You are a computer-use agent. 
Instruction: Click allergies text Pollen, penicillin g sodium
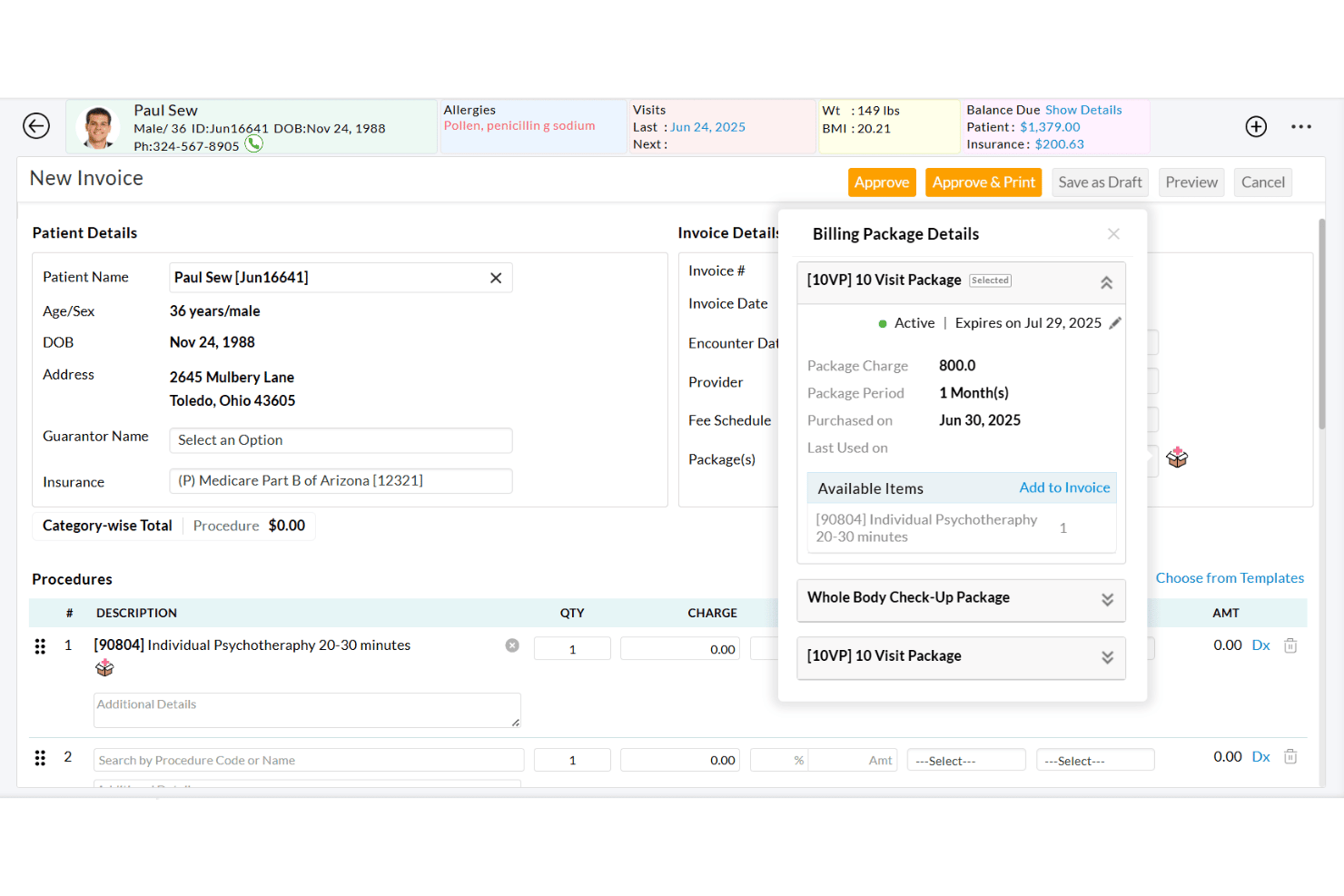click(519, 126)
